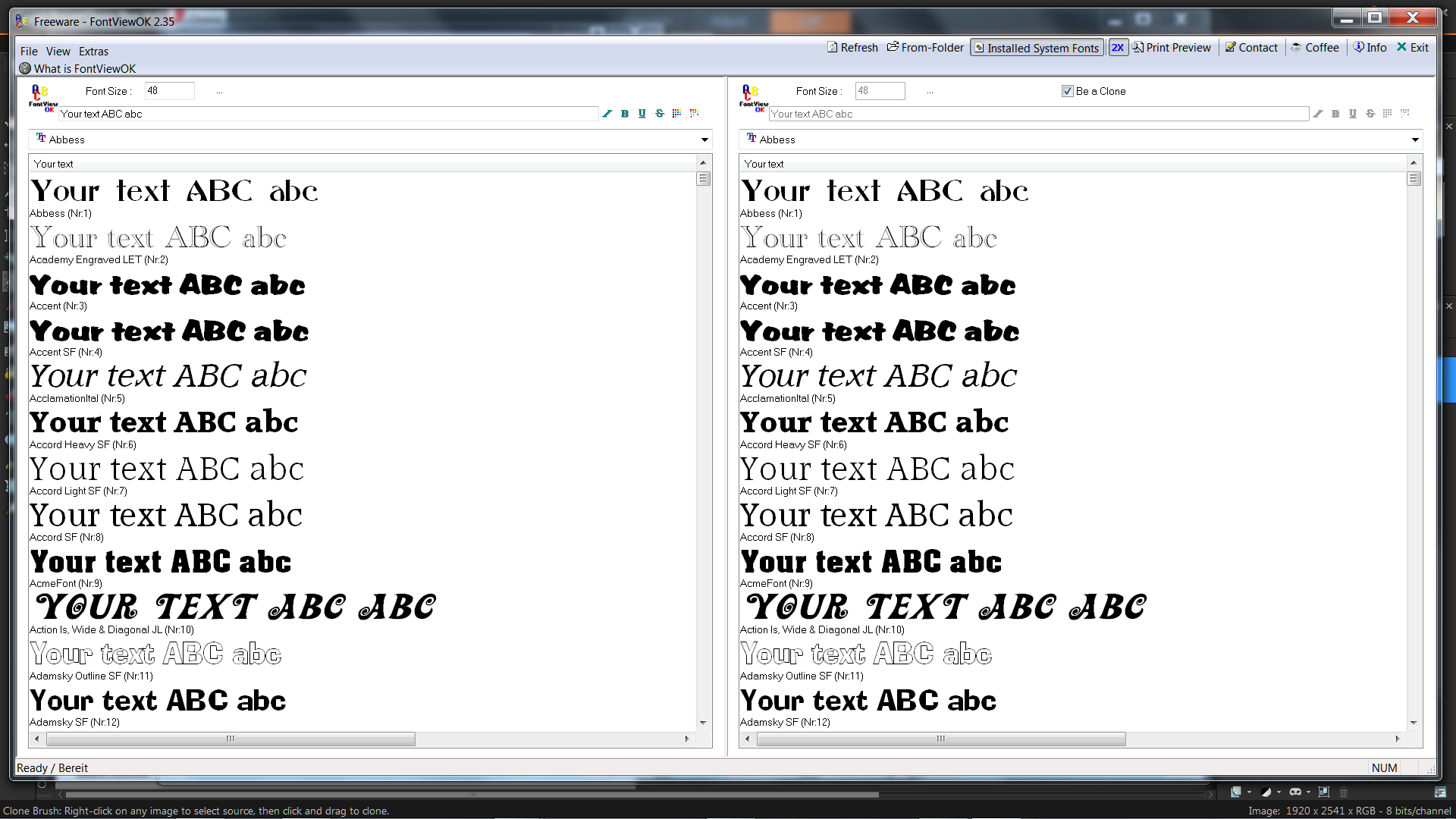Click the right pane scroll down arrow
Screen dimensions: 1456x819
point(1414,723)
